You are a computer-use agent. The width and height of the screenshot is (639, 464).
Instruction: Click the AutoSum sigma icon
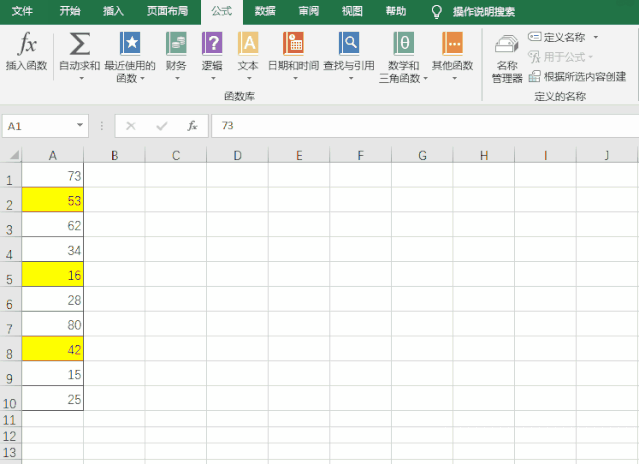click(80, 44)
